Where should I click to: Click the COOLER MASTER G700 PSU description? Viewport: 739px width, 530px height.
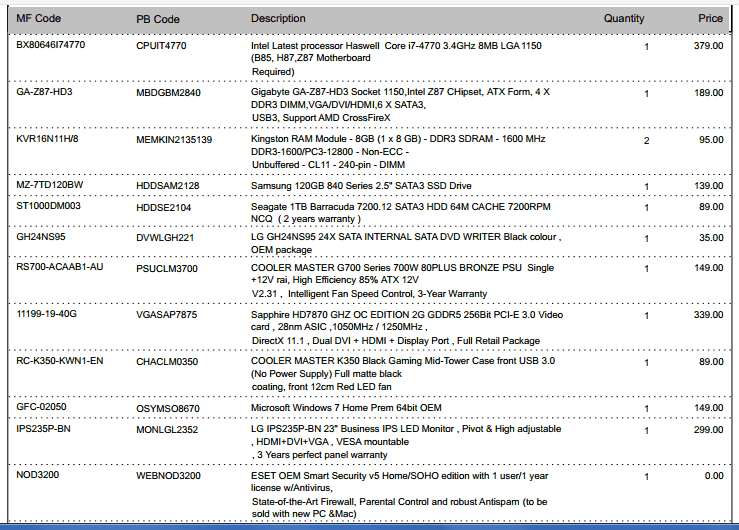(402, 281)
